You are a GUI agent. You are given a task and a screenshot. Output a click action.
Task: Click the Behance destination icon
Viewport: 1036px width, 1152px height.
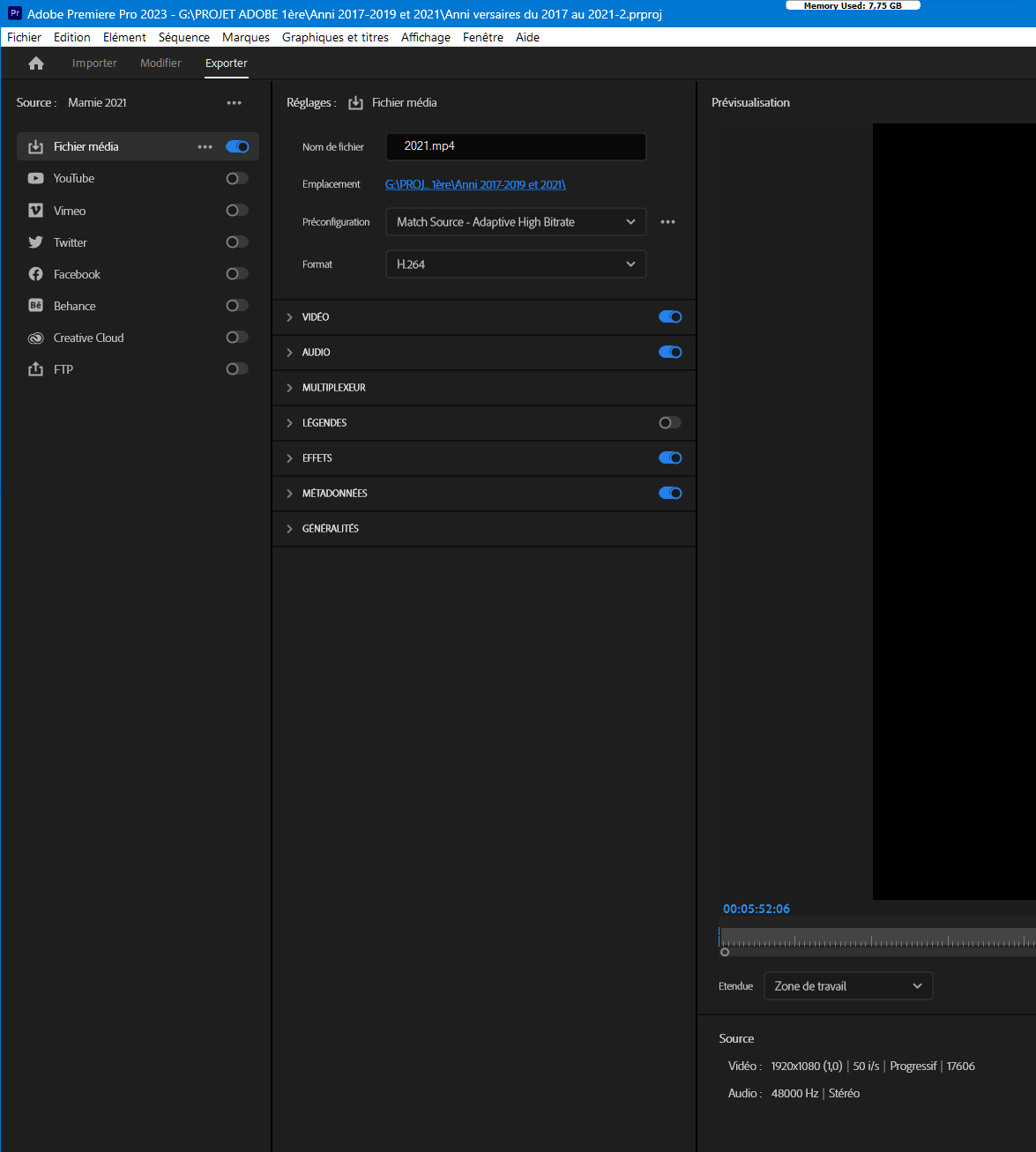click(x=35, y=306)
